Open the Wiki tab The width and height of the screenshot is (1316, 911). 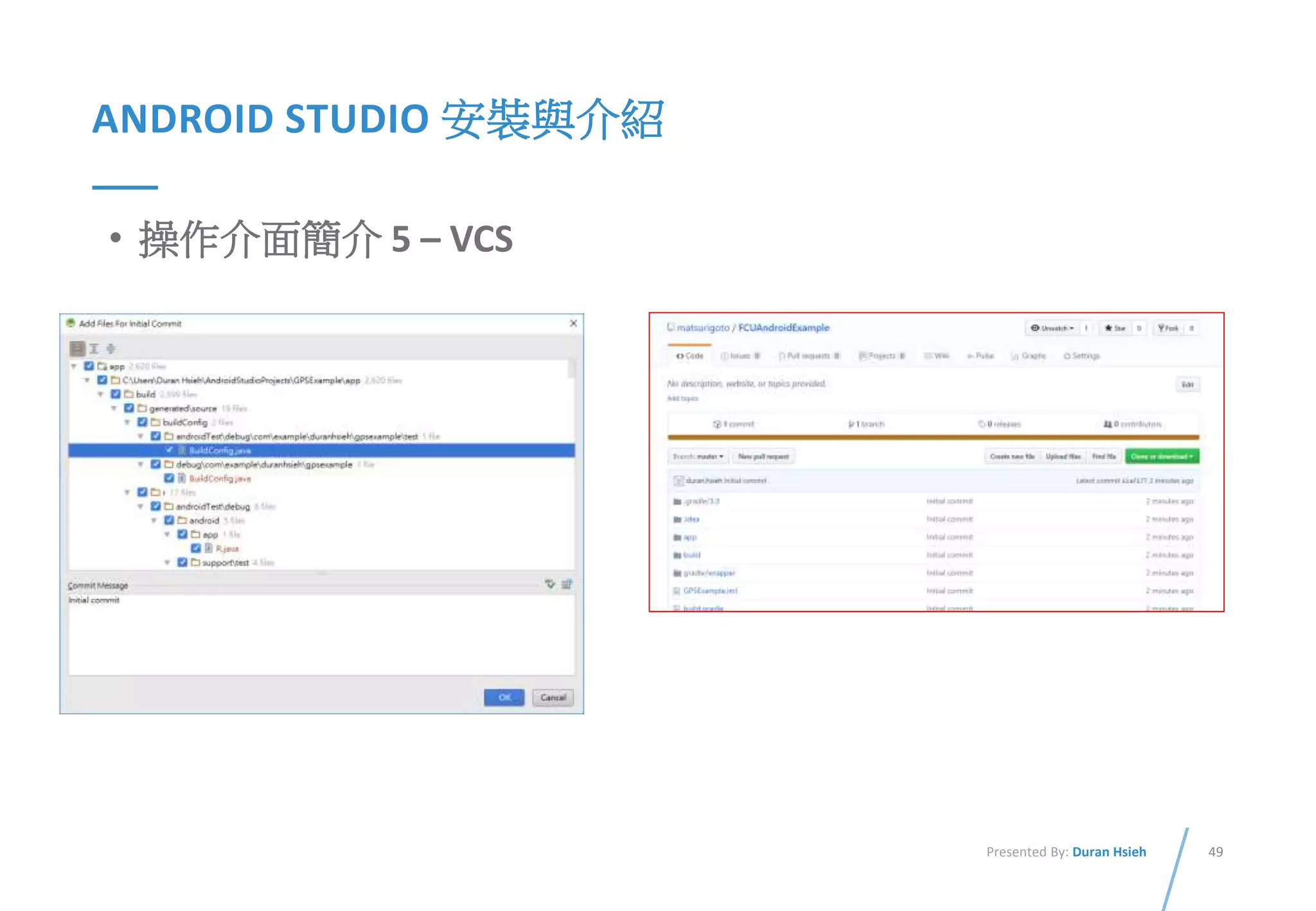937,355
